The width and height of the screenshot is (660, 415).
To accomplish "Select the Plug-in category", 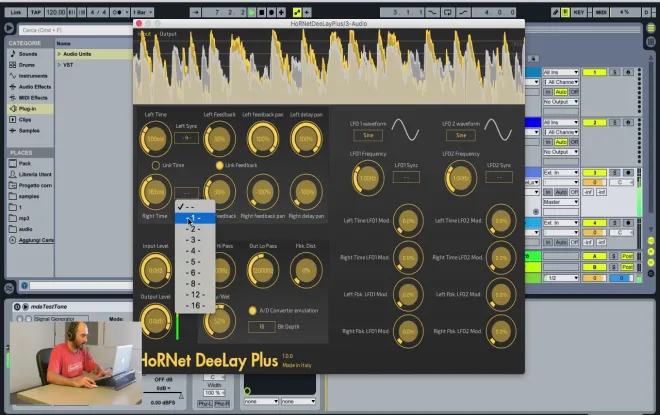I will (30, 109).
